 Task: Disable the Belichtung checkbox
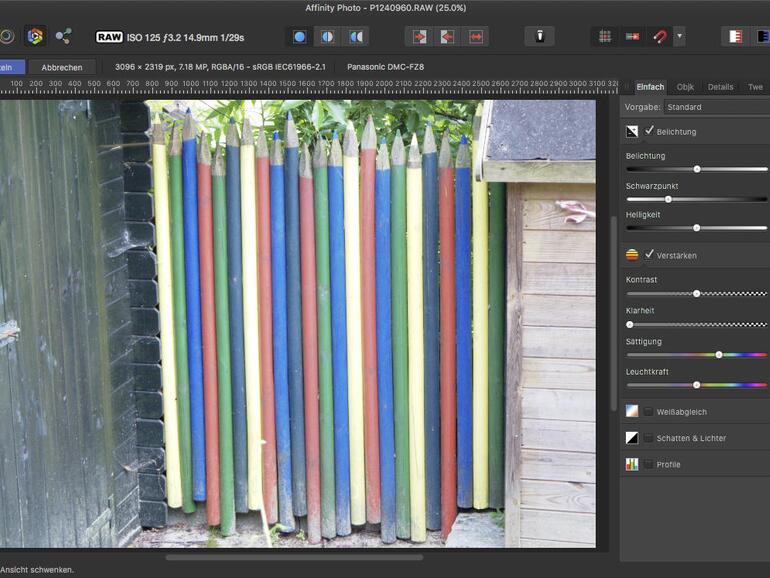point(649,131)
